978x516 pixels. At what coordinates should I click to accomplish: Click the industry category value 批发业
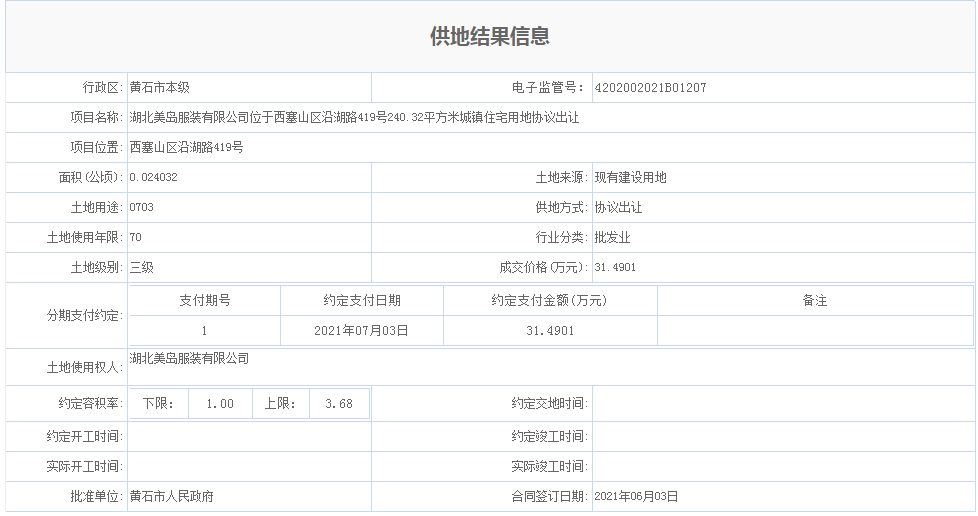(612, 238)
